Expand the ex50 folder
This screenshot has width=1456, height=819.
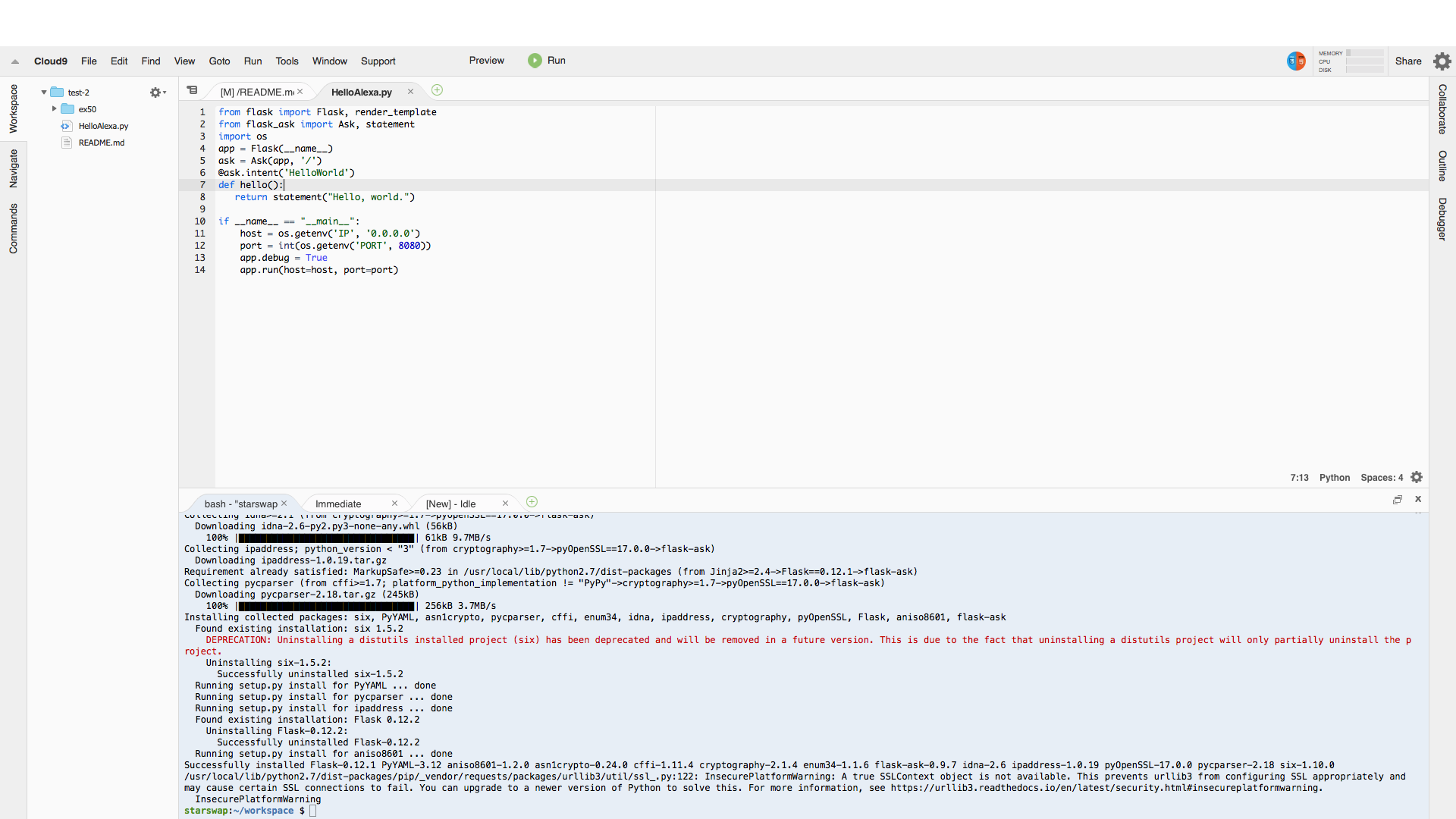click(x=55, y=109)
